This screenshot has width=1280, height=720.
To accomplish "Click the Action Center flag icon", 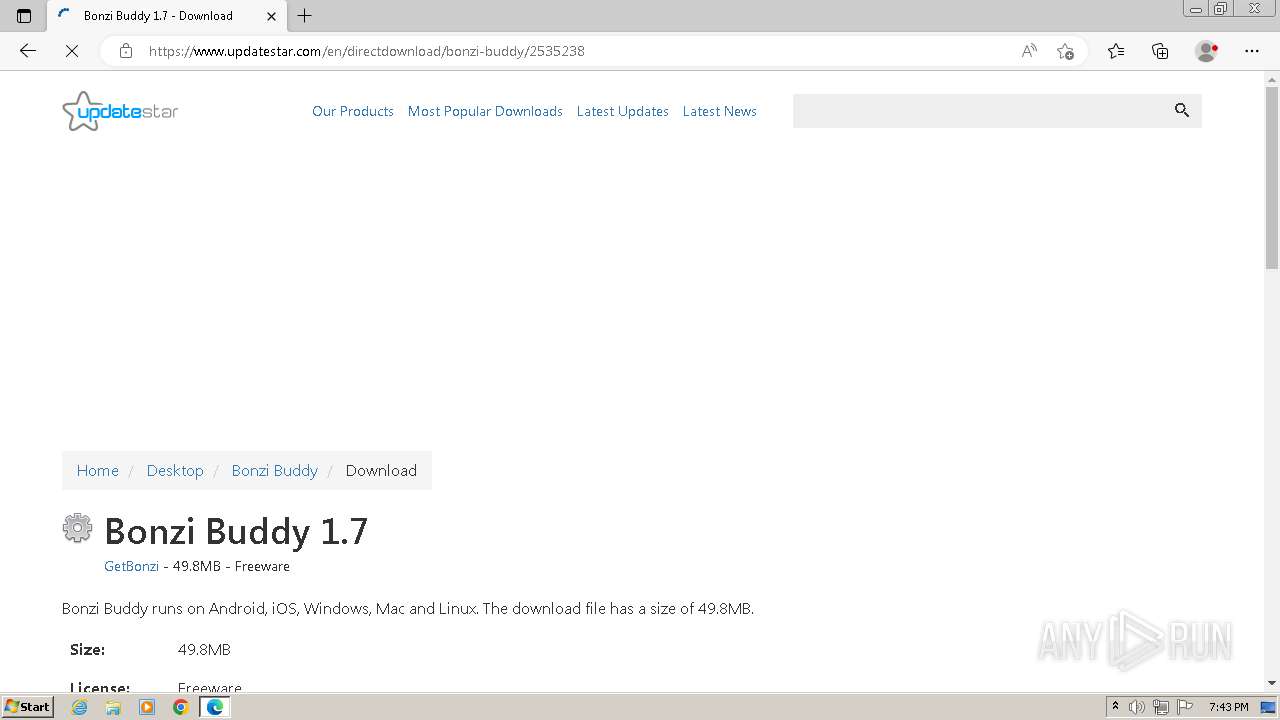I will point(1185,707).
